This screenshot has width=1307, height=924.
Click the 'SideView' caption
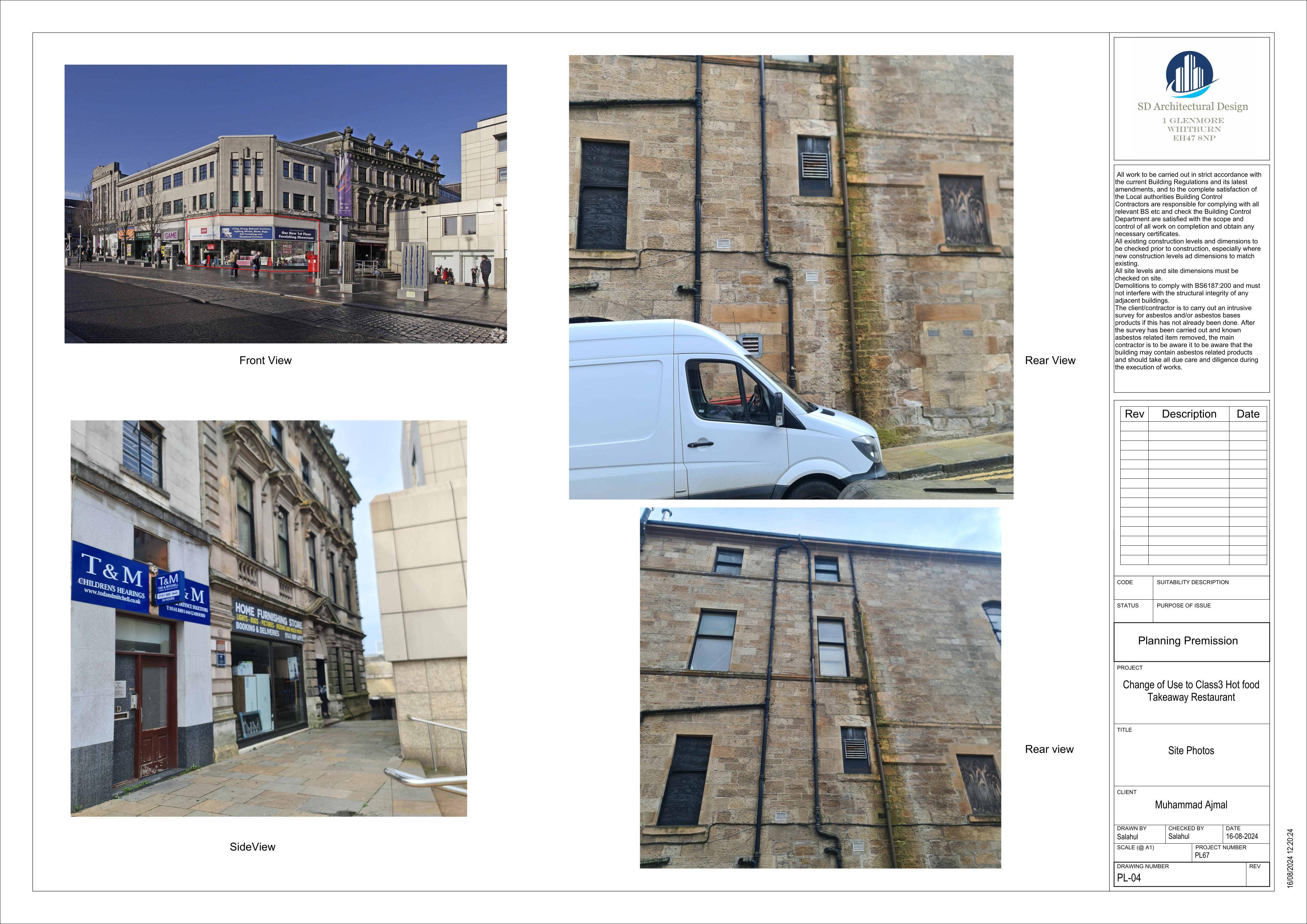(x=252, y=846)
